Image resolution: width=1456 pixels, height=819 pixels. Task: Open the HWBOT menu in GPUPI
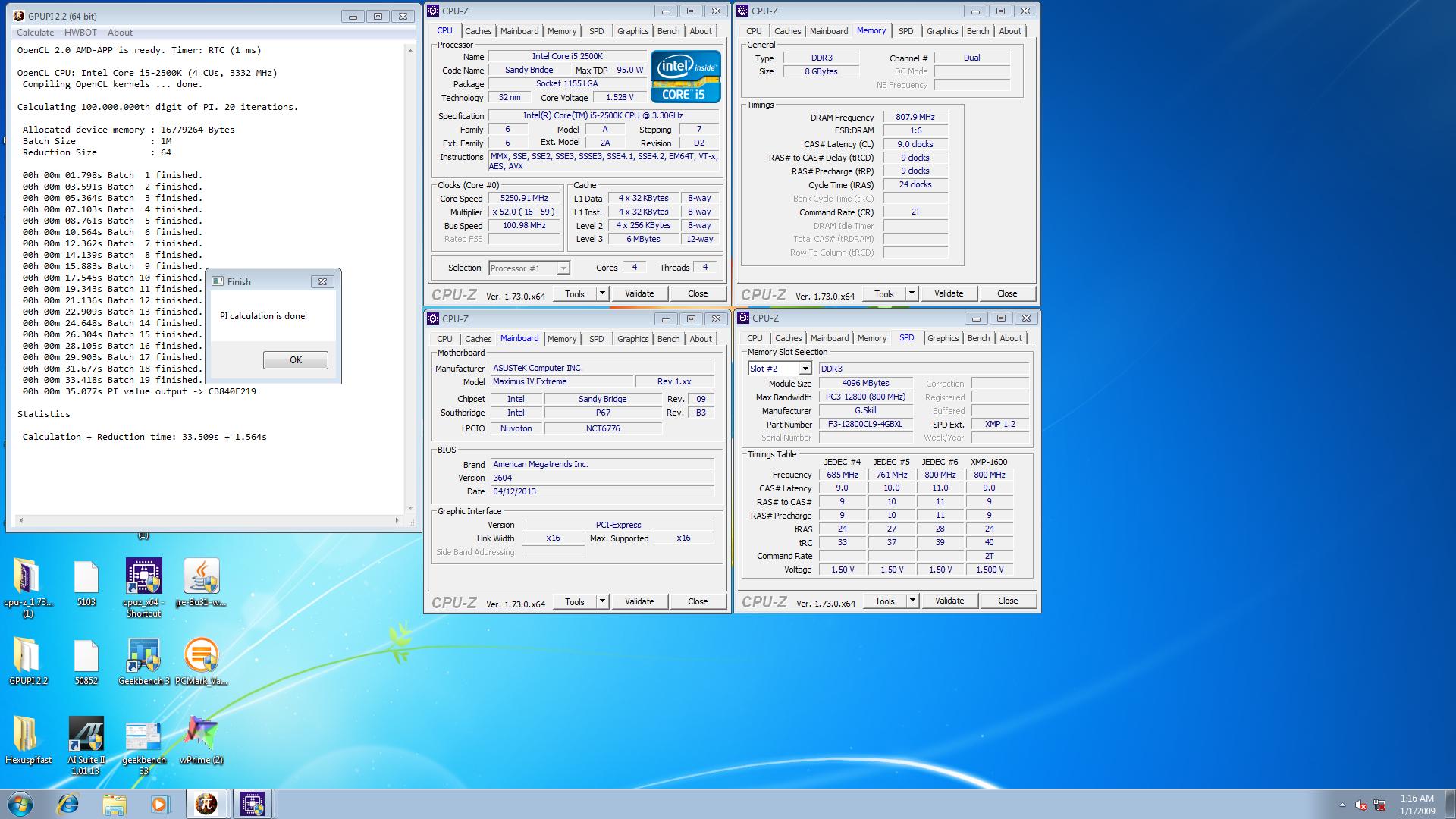coord(80,33)
